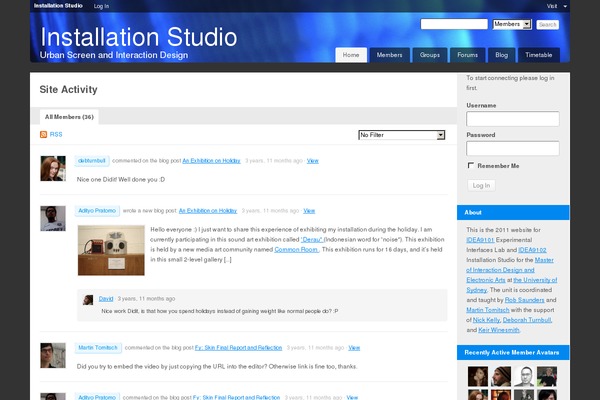600x400 pixels.
Task: Click David's small avatar in comment reply
Action: pos(88,300)
